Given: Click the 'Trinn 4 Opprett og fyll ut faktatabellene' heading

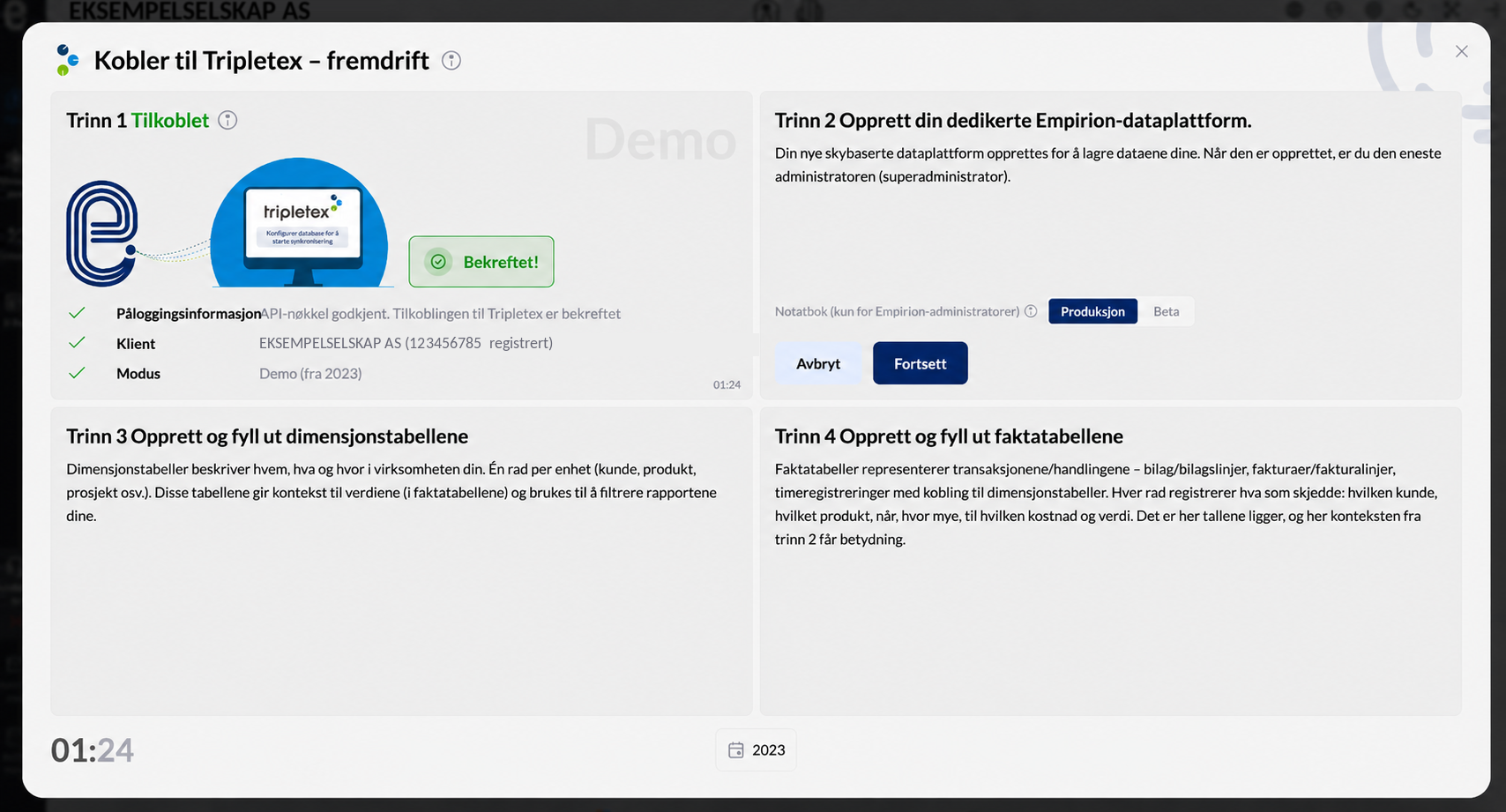Looking at the screenshot, I should click(x=949, y=436).
